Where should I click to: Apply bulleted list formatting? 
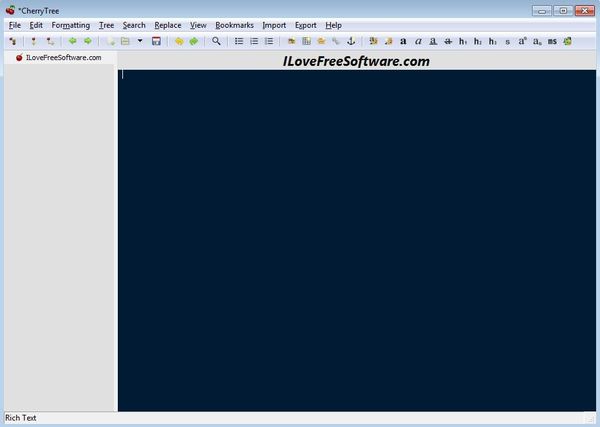tap(239, 41)
